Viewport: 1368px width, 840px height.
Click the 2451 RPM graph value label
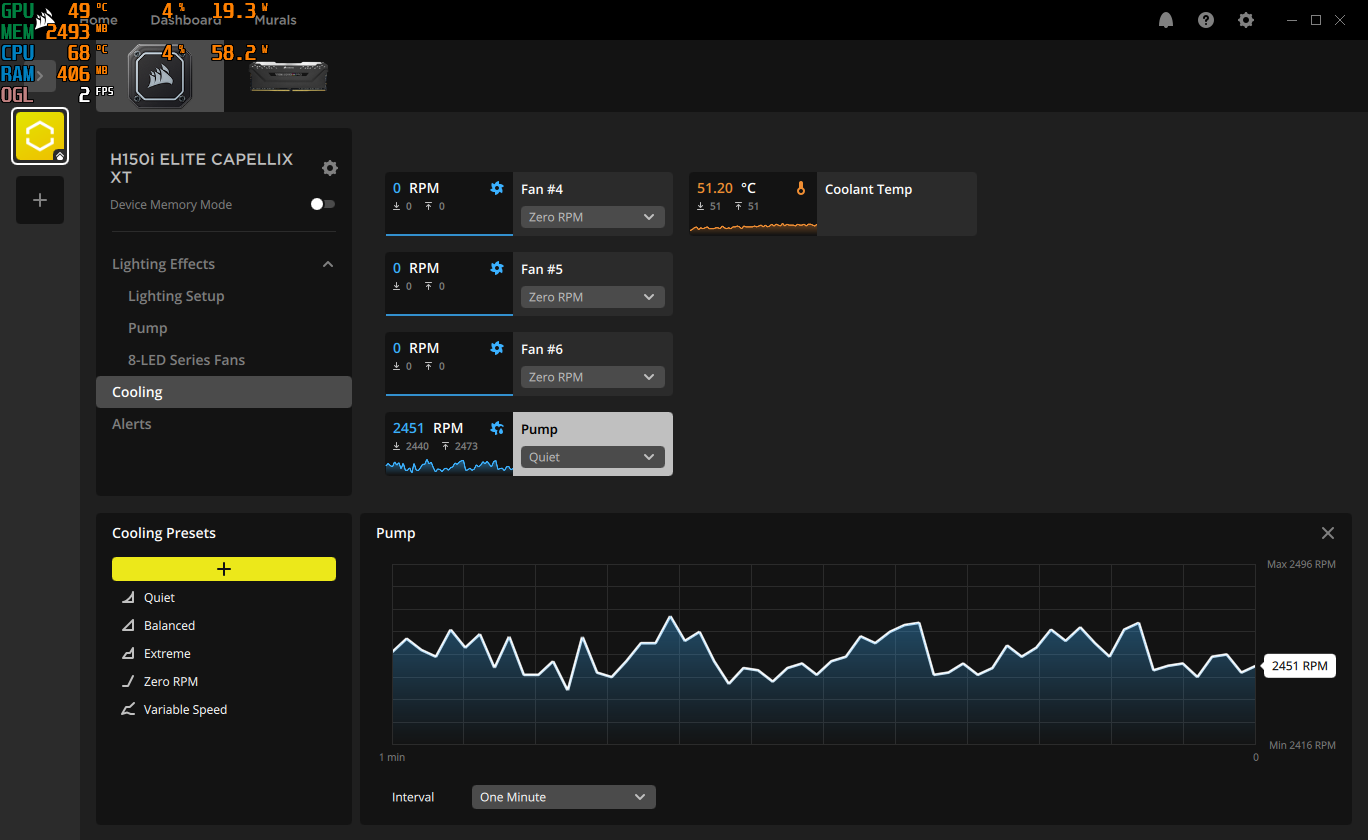point(1300,666)
